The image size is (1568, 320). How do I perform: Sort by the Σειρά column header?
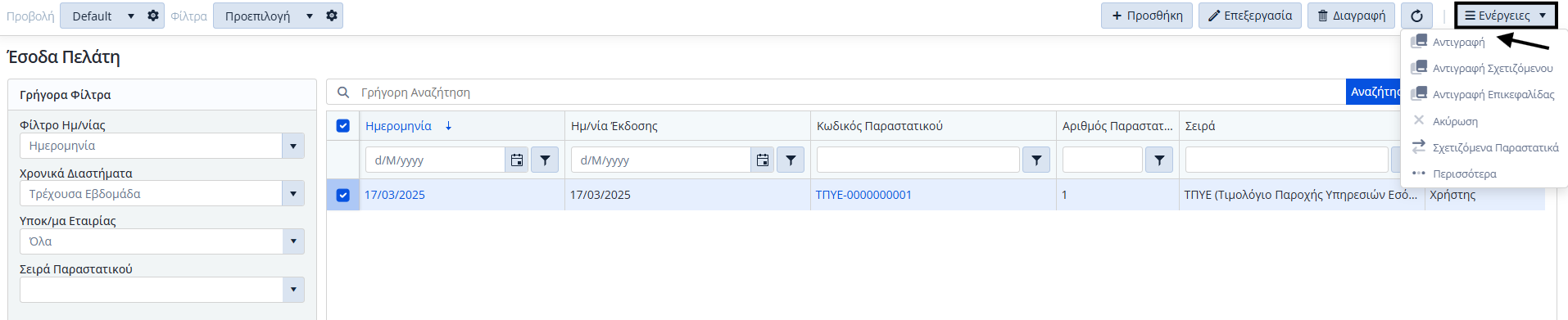1200,126
